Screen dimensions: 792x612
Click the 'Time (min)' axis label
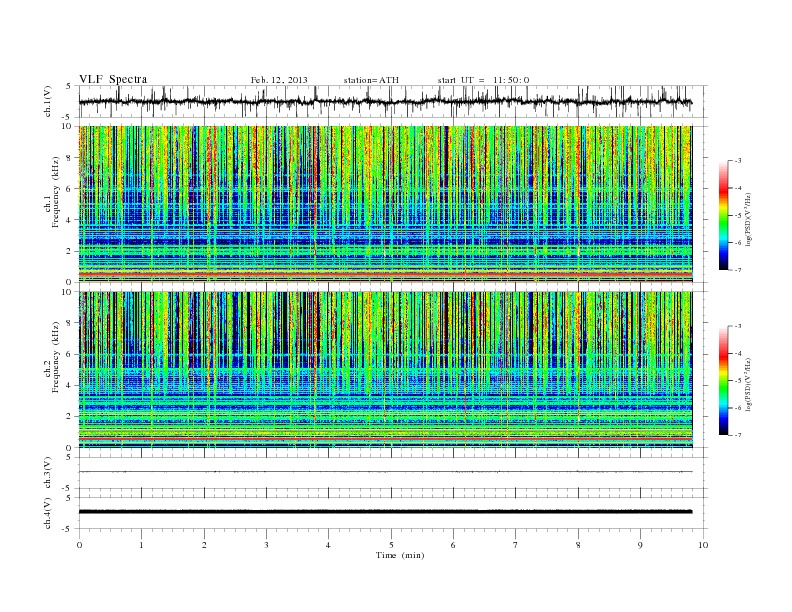tap(400, 555)
